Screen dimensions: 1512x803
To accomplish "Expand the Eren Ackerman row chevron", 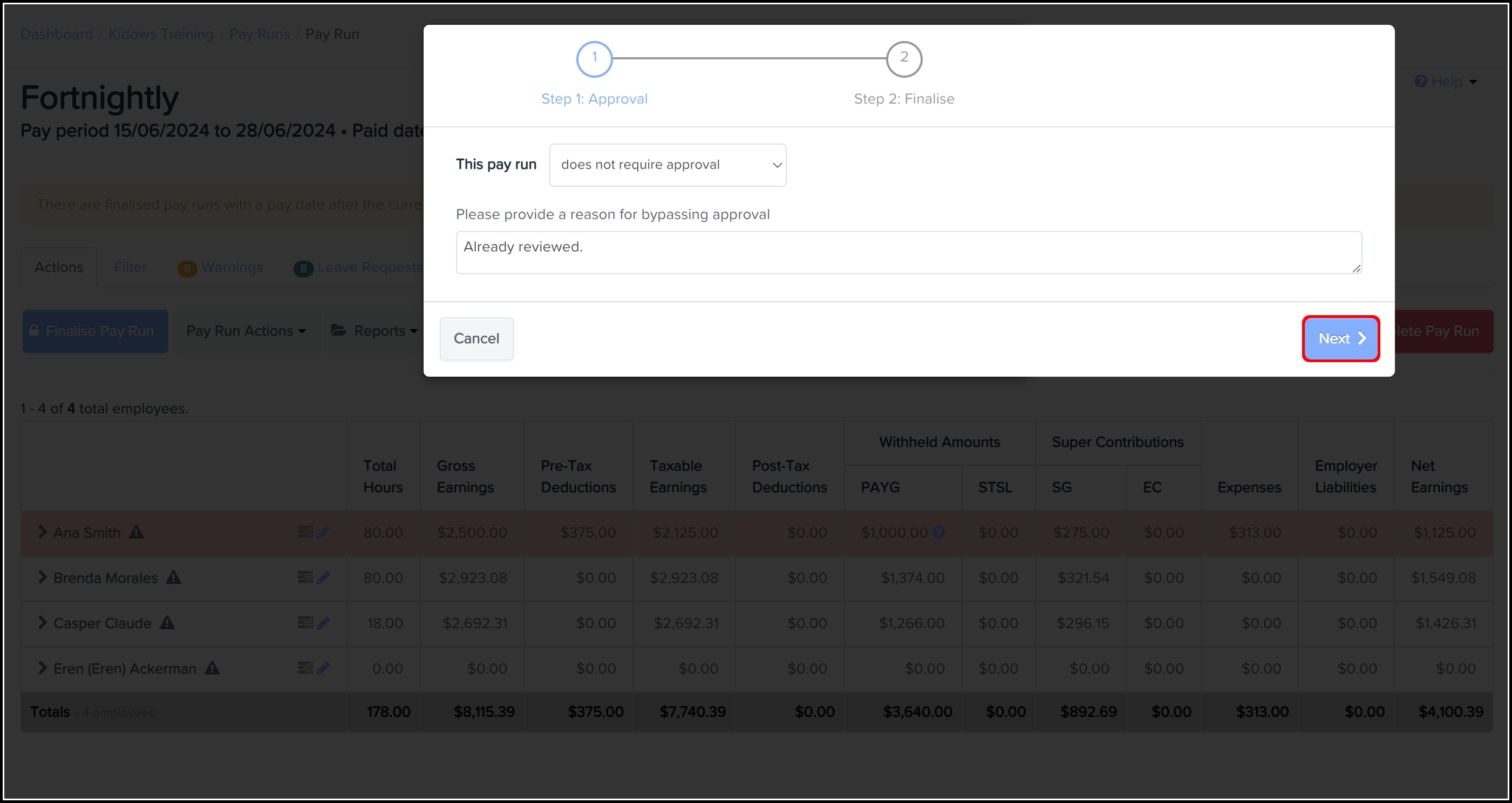I will coord(42,668).
